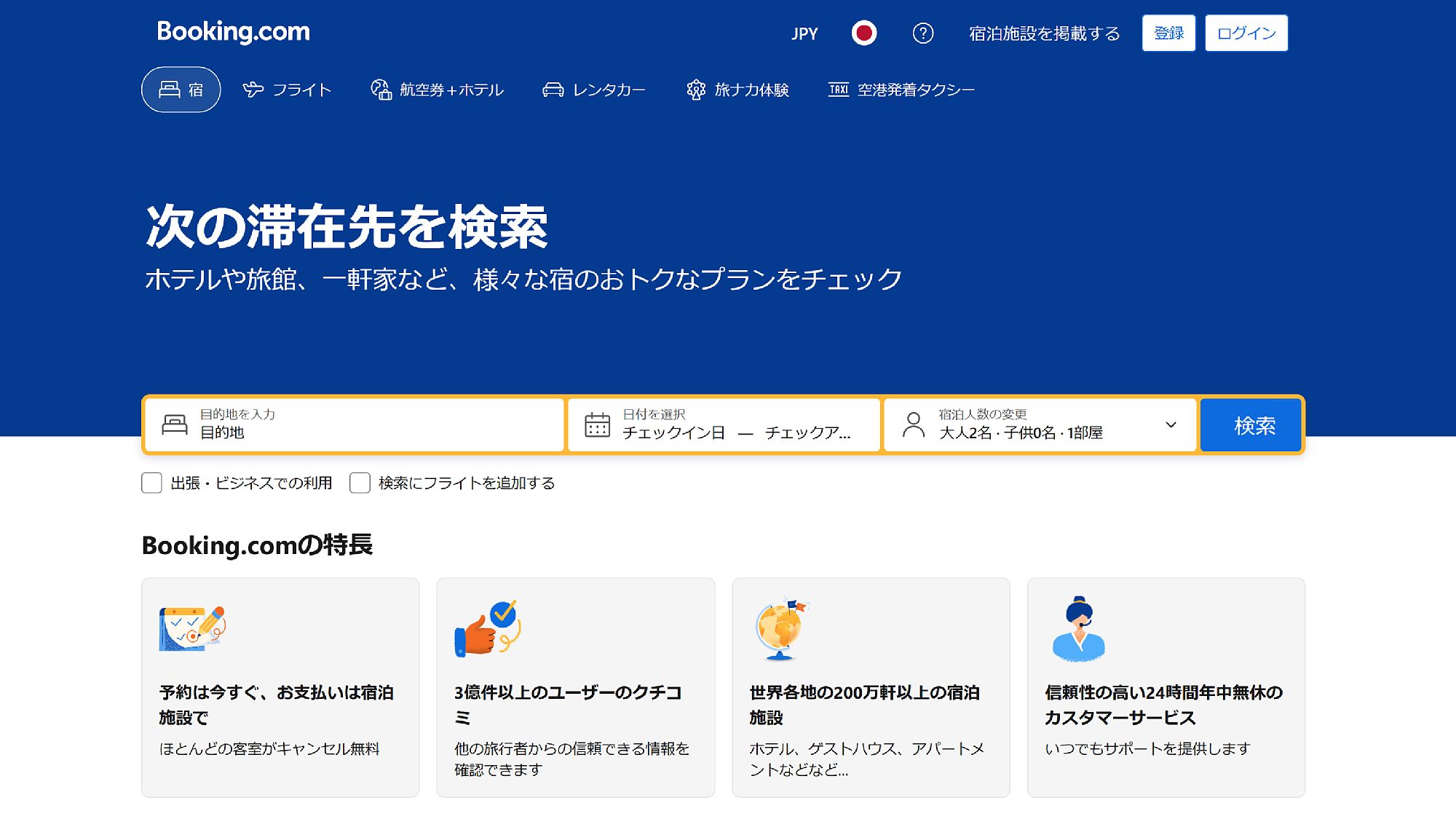
Task: Click the thumbs-up review illustration
Action: pyautogui.click(x=488, y=629)
